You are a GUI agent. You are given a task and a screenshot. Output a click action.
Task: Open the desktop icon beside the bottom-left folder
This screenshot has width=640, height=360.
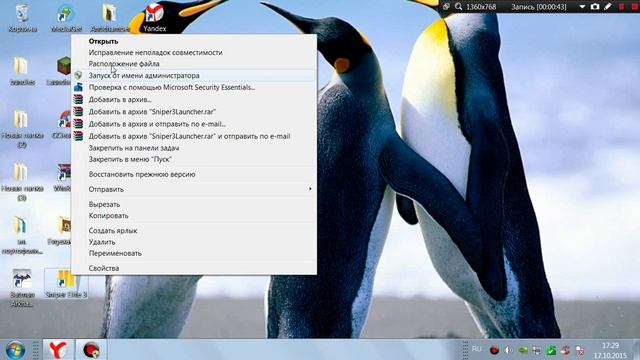[61, 230]
